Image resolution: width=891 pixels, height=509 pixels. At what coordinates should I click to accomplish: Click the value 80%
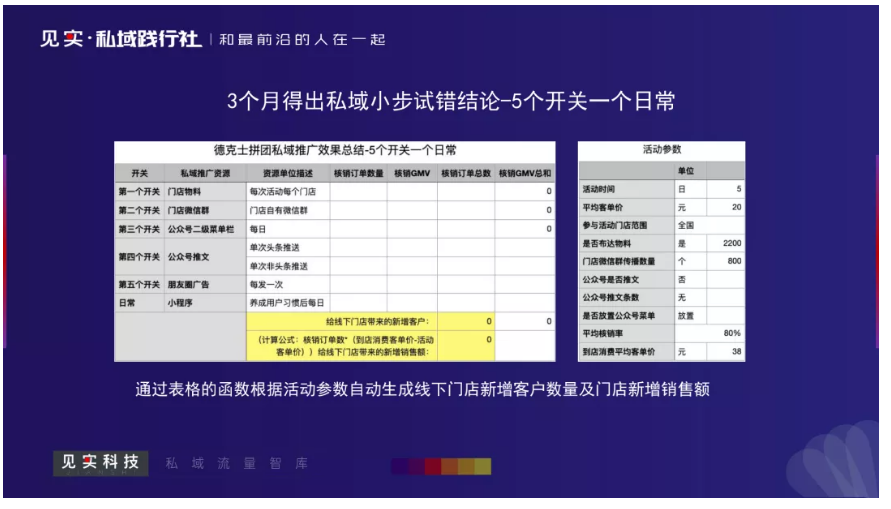tap(710, 333)
